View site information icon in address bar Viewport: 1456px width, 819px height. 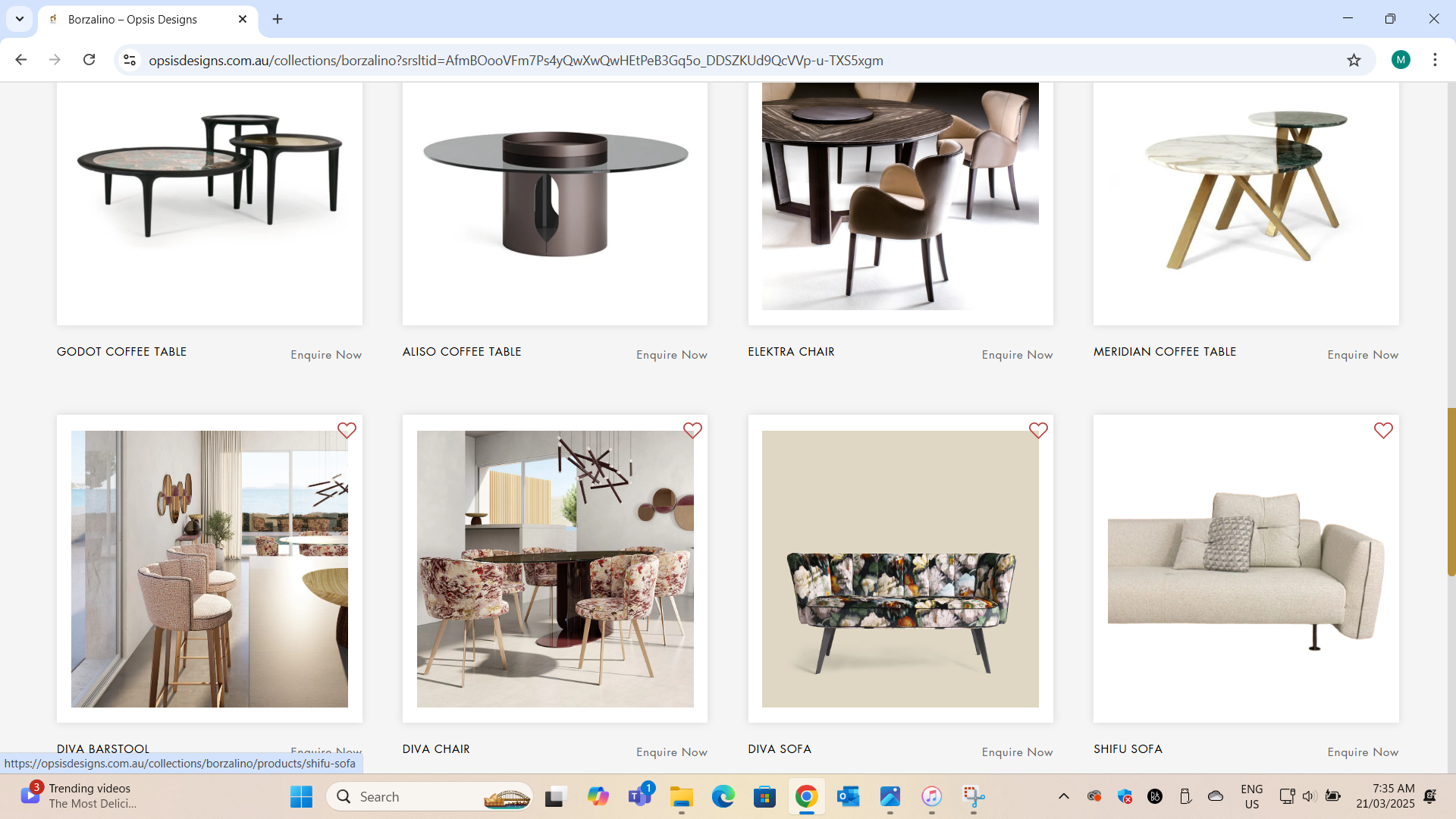coord(130,60)
